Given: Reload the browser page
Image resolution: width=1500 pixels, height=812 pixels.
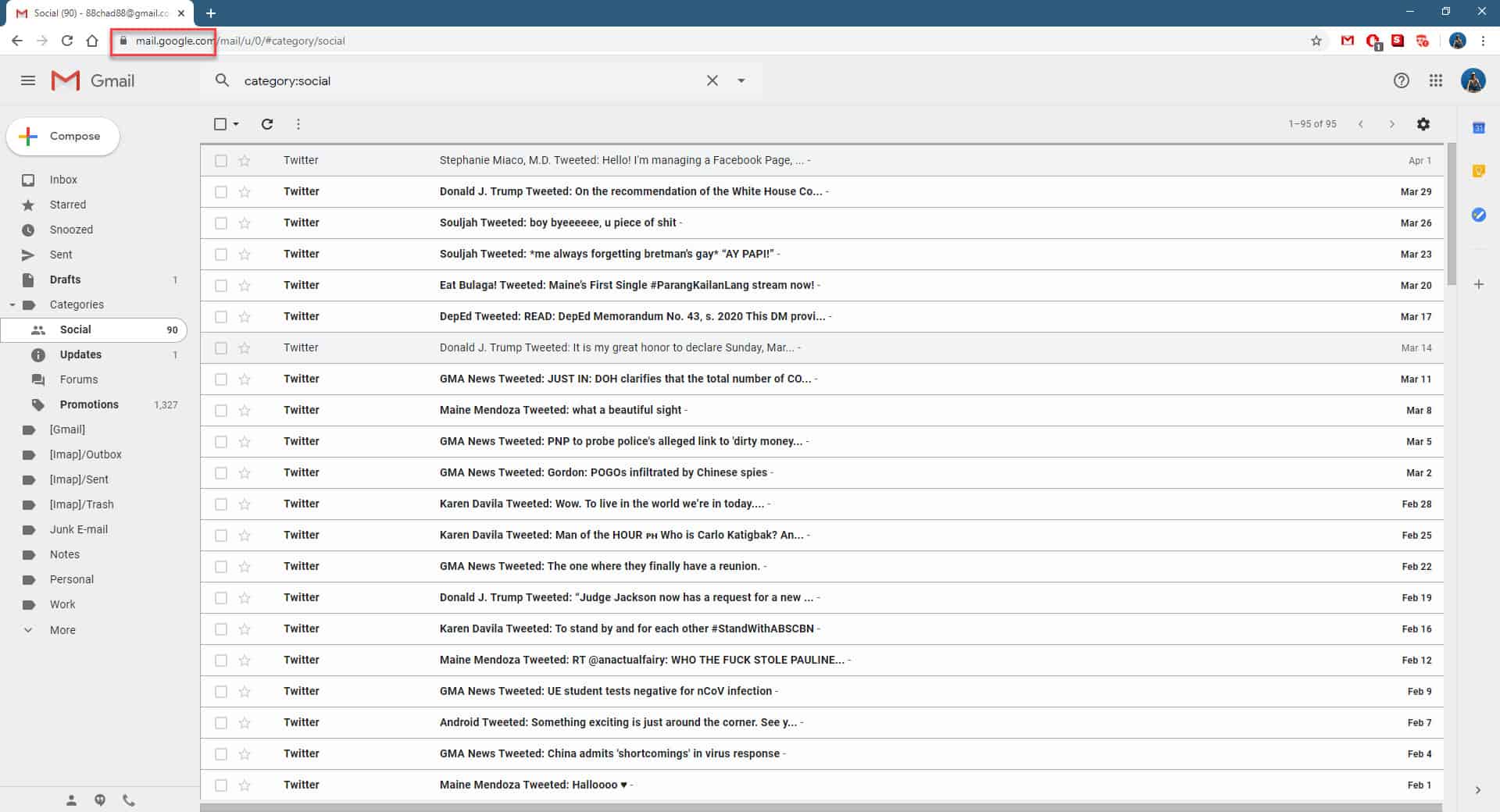Looking at the screenshot, I should [x=67, y=41].
